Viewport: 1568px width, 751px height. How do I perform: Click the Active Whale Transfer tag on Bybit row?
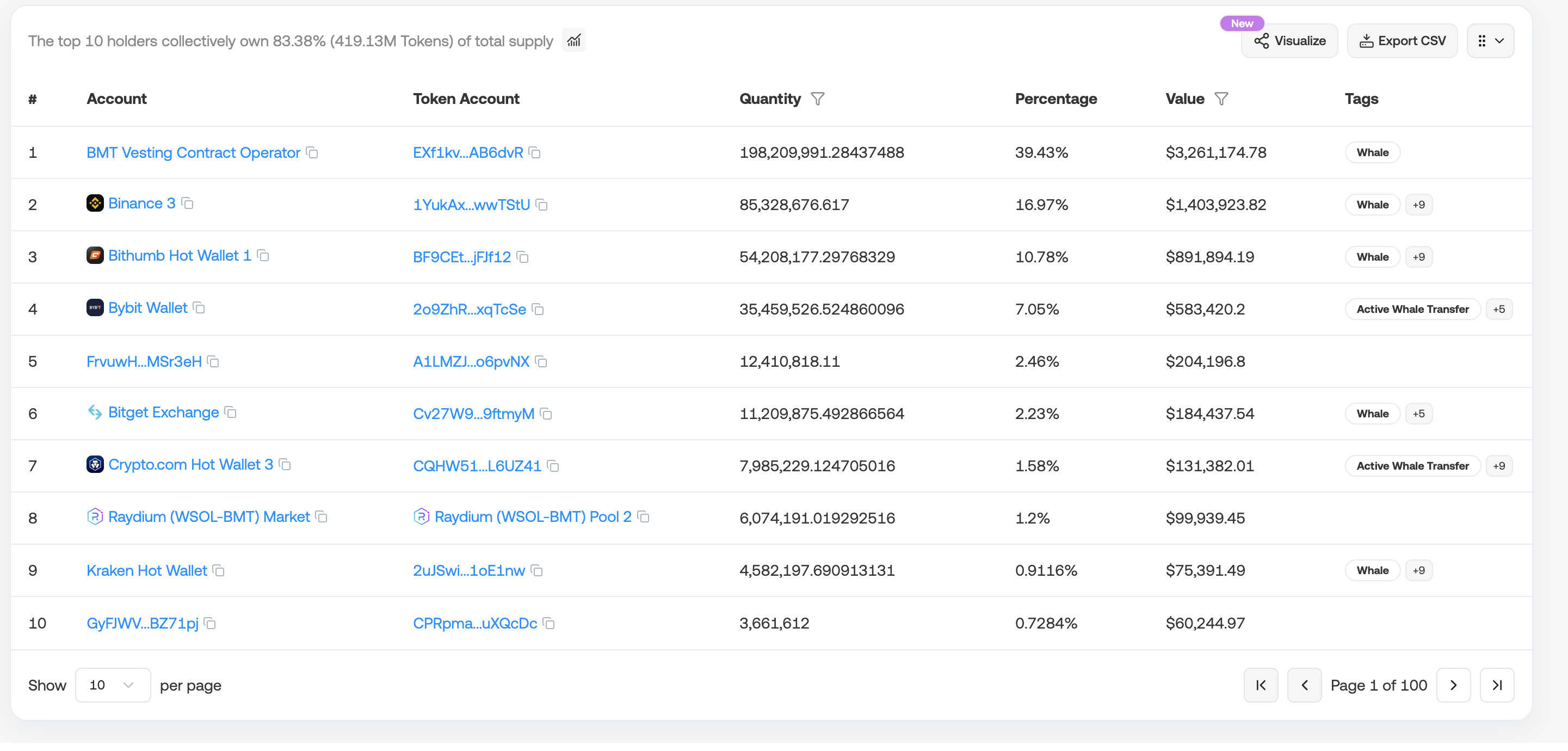(1412, 310)
